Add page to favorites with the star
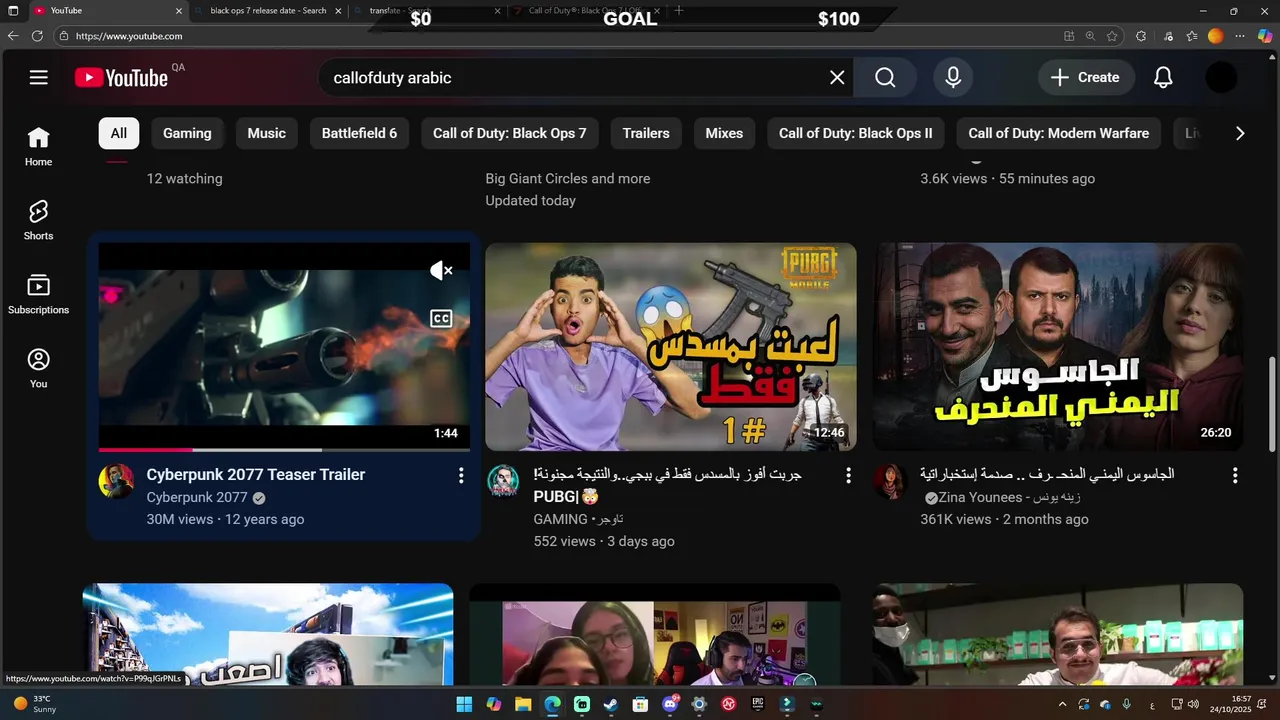 [1112, 36]
